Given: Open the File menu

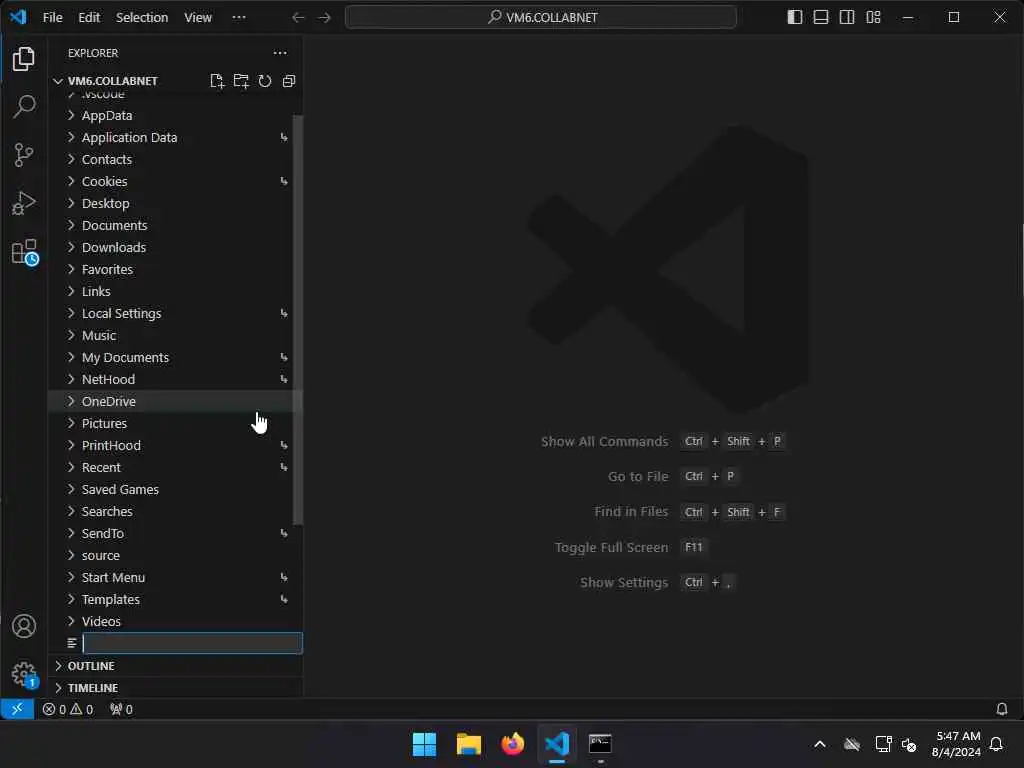Looking at the screenshot, I should [x=52, y=18].
